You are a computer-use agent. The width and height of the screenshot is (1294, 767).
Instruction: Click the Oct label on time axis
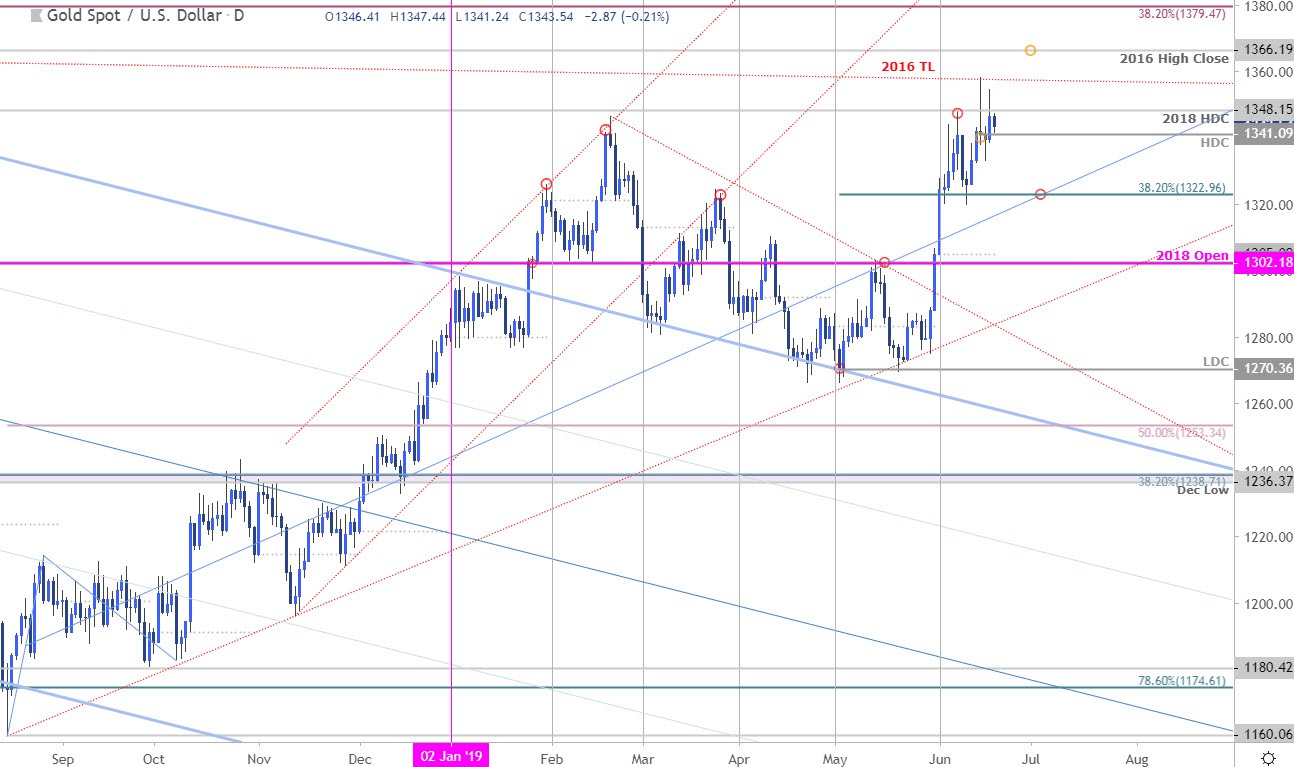[154, 758]
